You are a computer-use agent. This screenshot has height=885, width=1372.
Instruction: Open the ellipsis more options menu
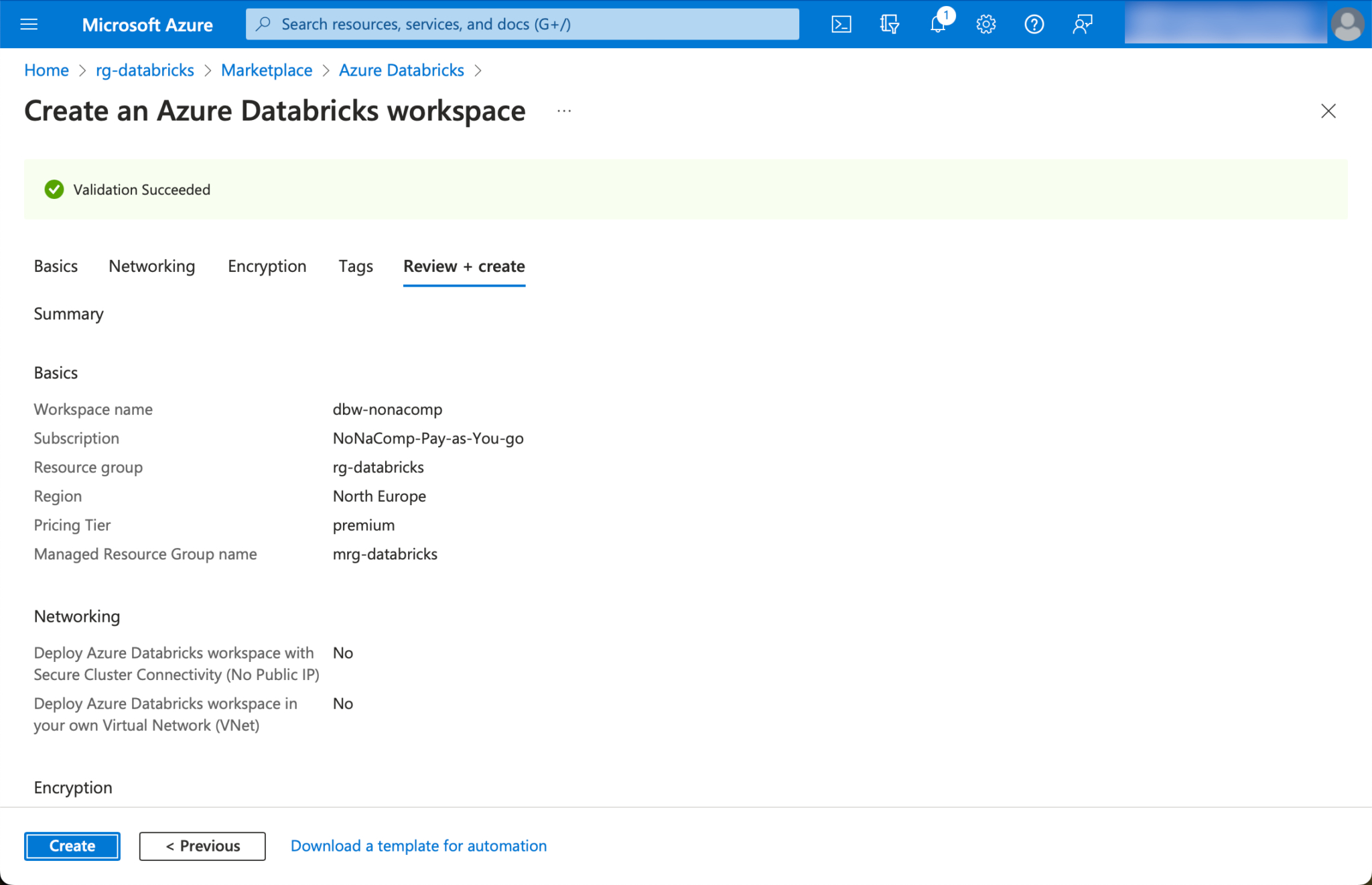point(564,111)
